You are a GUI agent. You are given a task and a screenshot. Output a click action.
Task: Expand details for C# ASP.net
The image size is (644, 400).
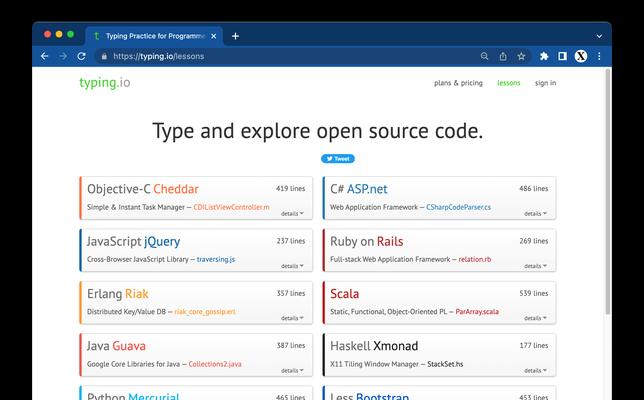click(x=535, y=214)
